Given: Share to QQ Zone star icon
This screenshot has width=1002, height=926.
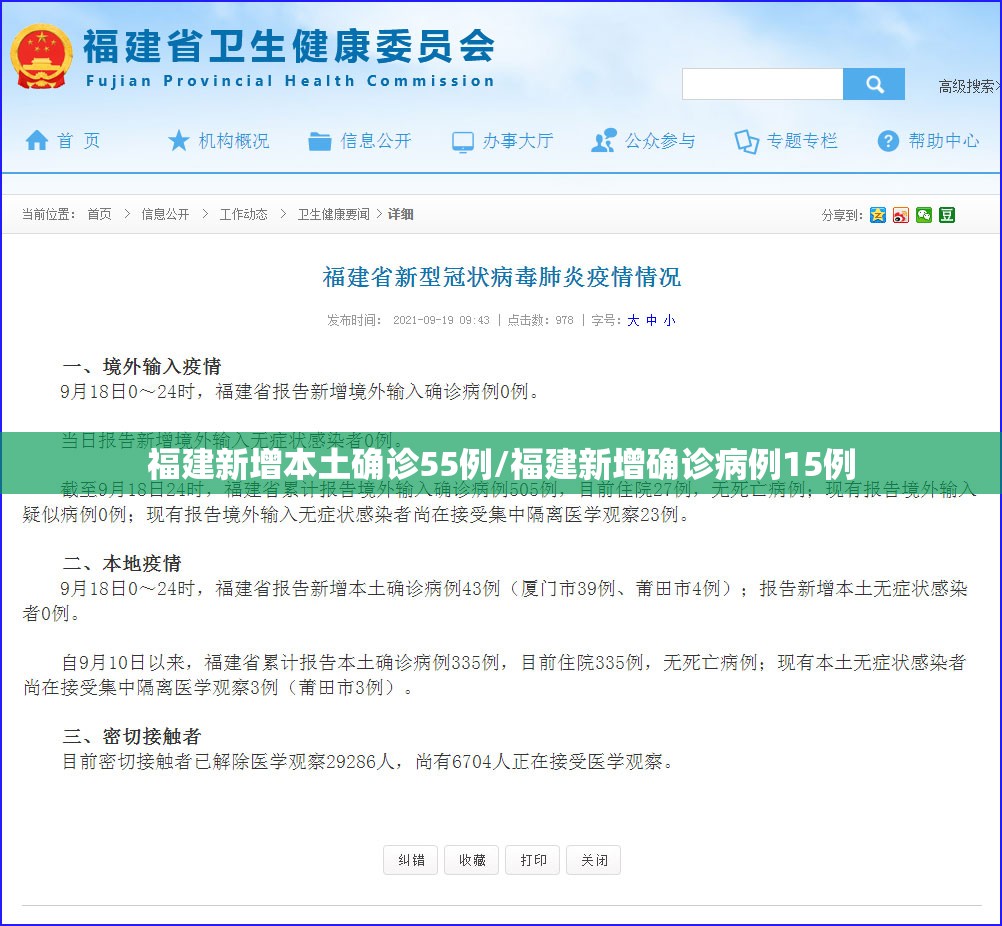Looking at the screenshot, I should coord(878,215).
